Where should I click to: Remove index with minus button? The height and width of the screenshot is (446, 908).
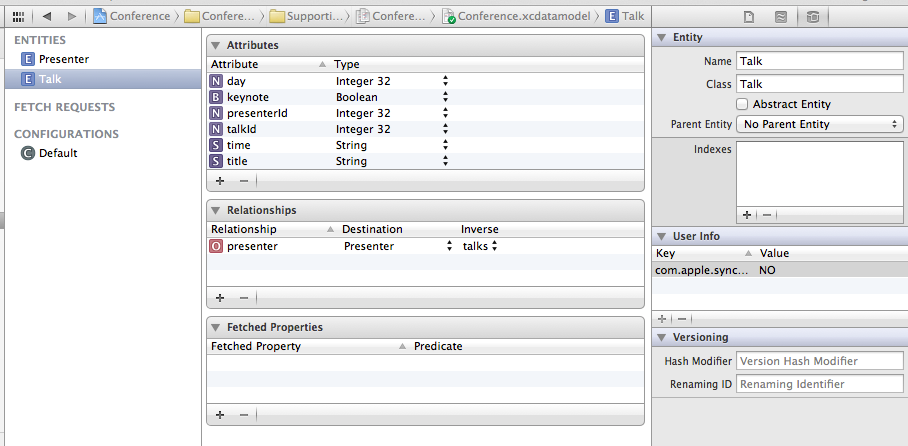click(x=766, y=215)
